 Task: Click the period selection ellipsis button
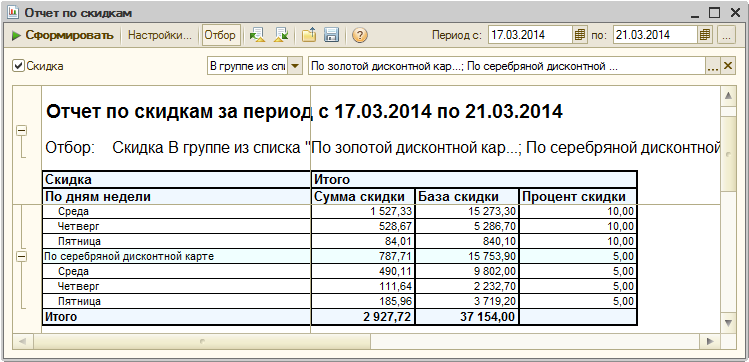pos(727,35)
